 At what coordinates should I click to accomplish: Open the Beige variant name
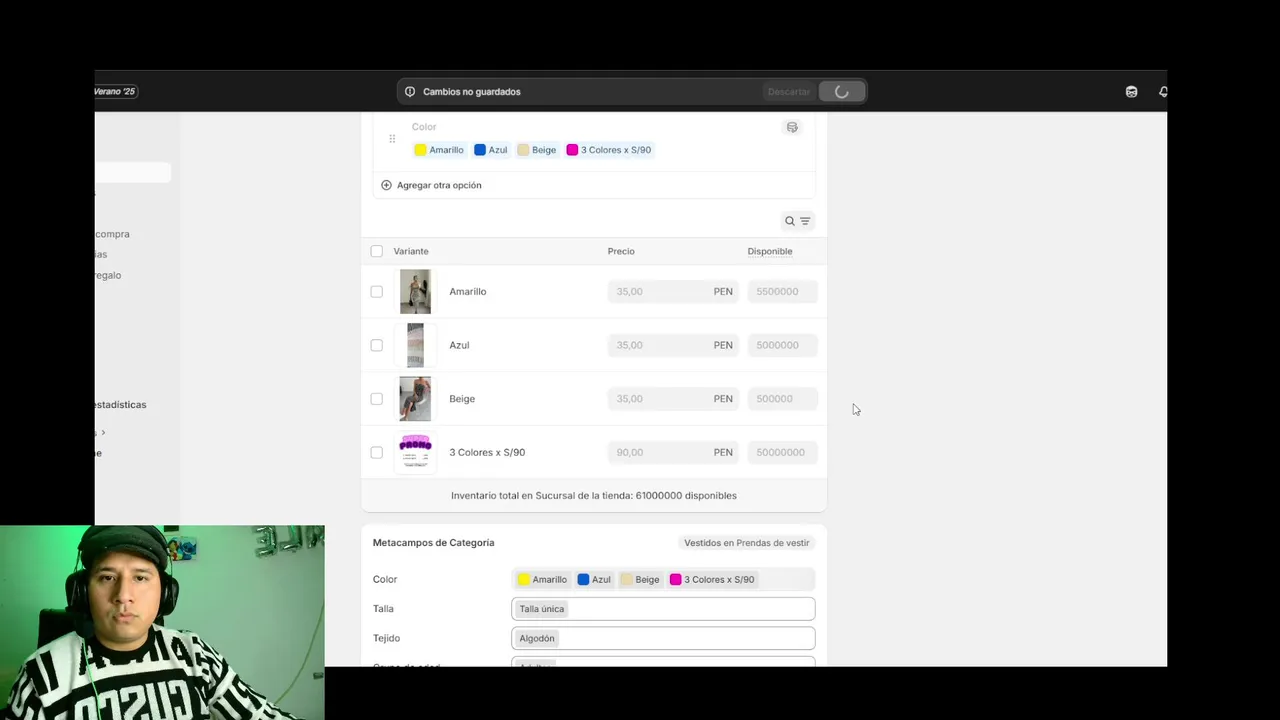tap(462, 399)
